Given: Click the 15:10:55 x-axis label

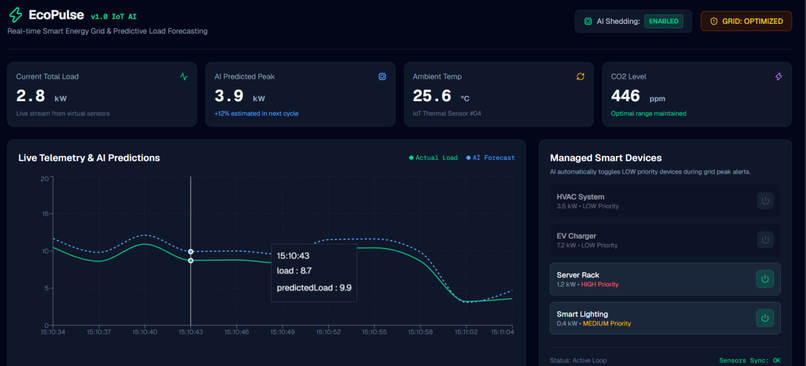Looking at the screenshot, I should (x=374, y=333).
